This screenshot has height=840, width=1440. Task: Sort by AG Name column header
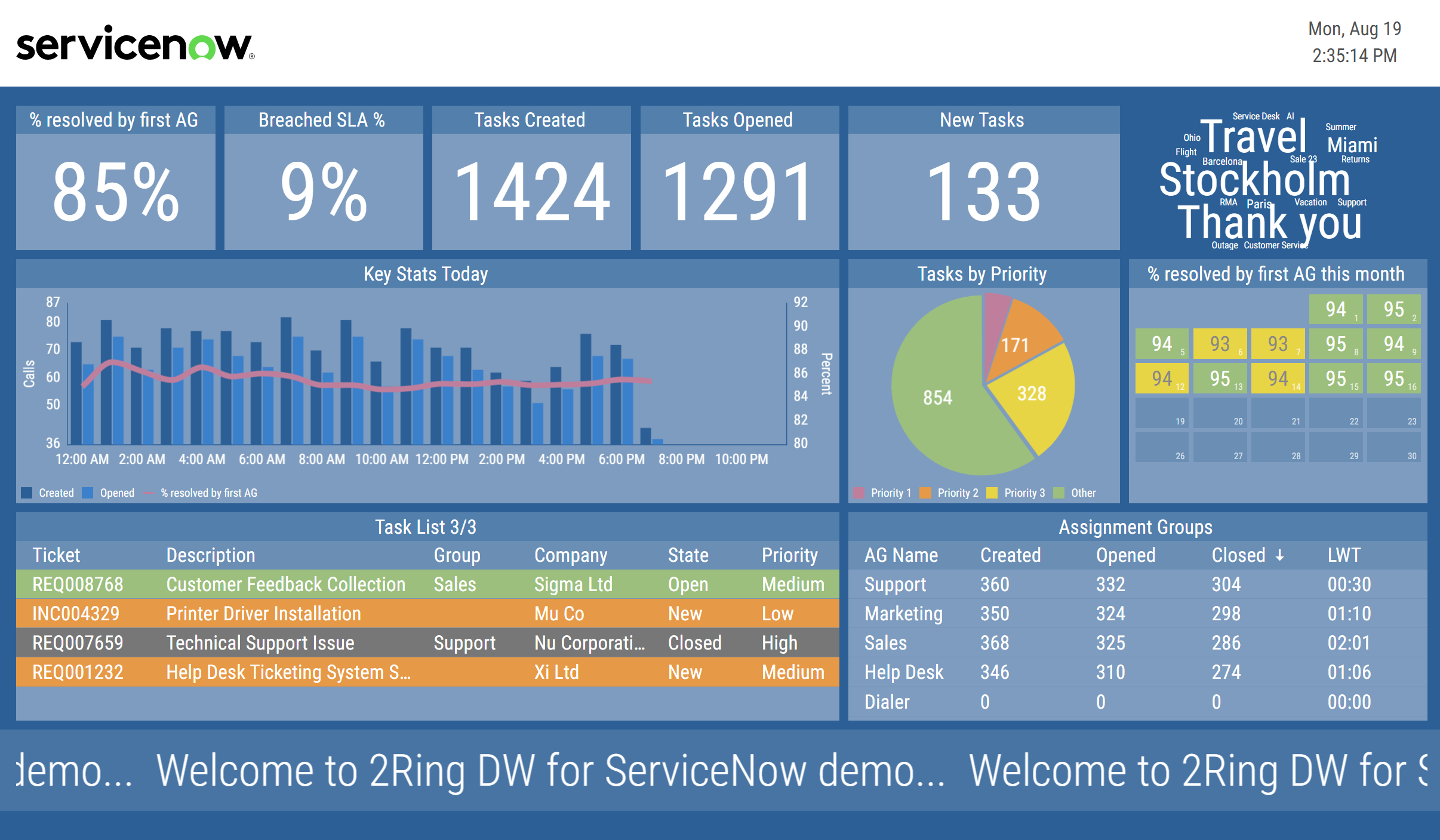901,556
